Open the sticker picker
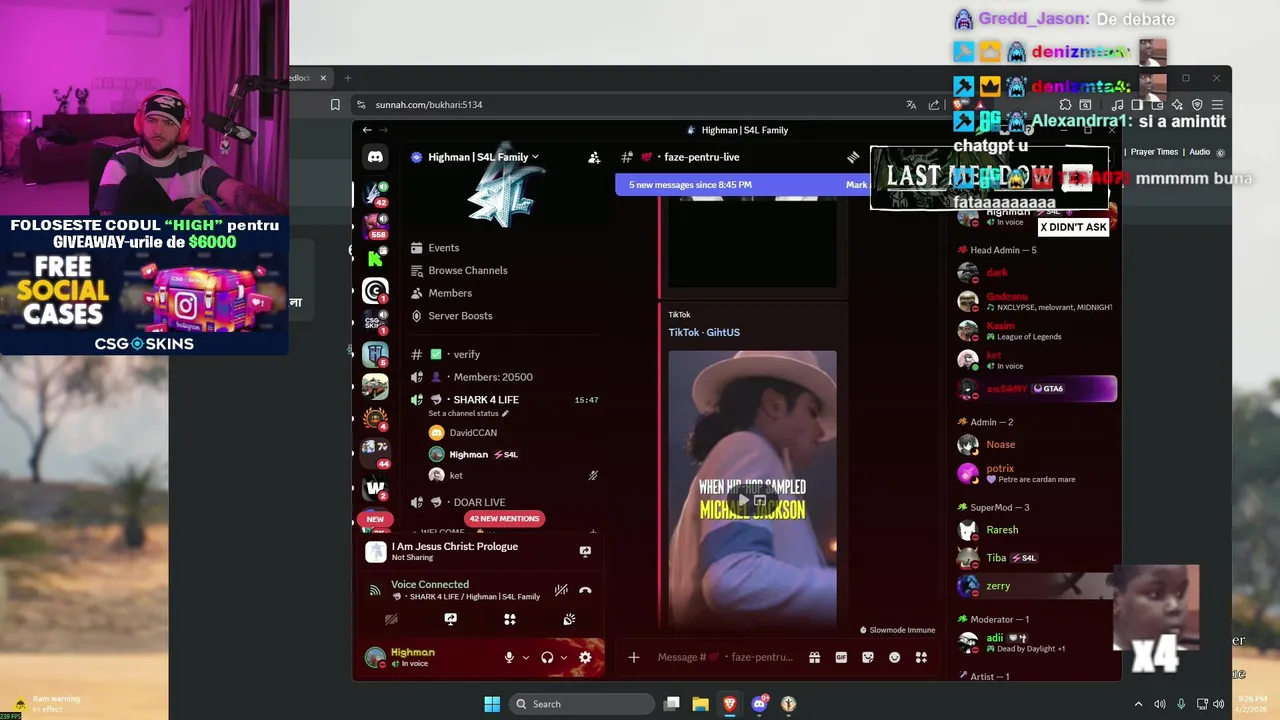The height and width of the screenshot is (720, 1280). click(868, 657)
